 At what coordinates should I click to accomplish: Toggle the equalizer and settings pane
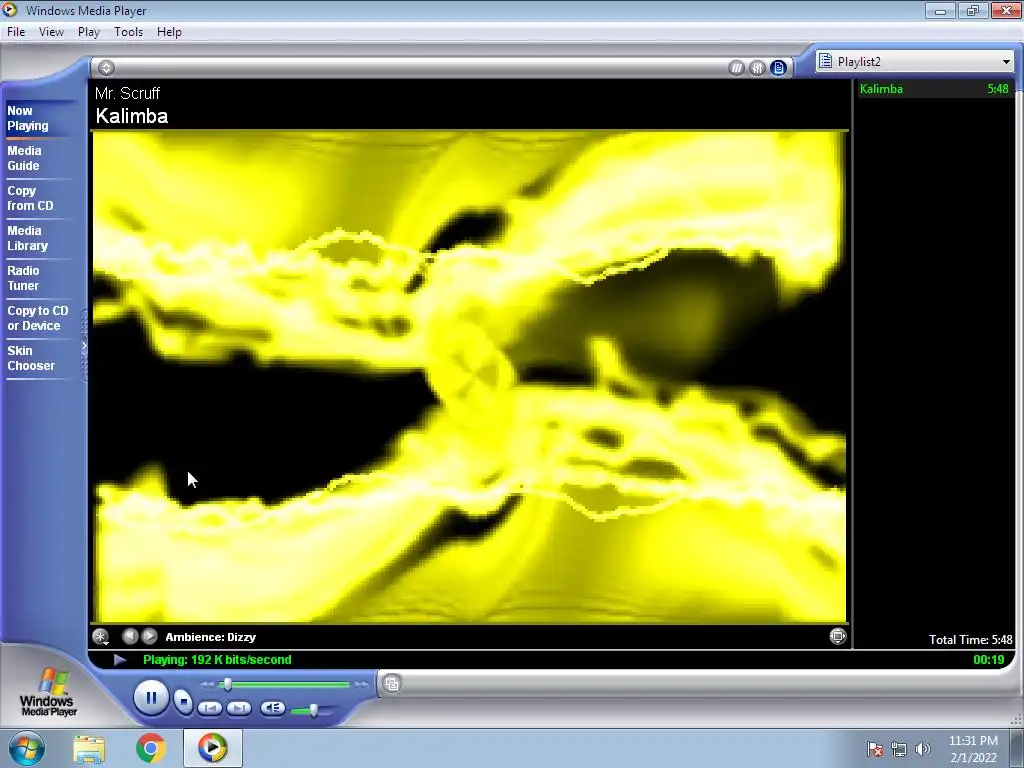[758, 68]
